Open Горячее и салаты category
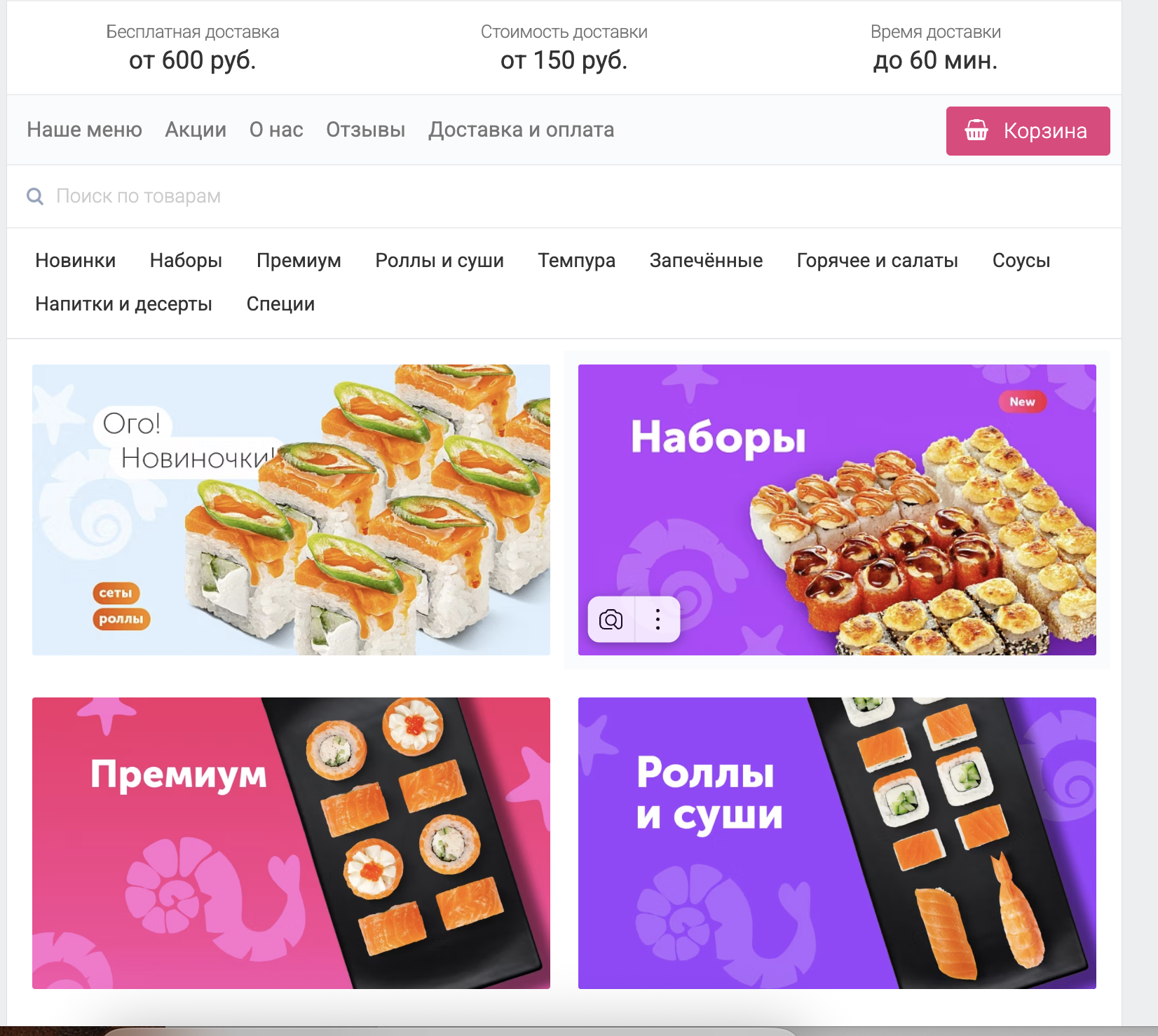The image size is (1158, 1036). tap(877, 261)
